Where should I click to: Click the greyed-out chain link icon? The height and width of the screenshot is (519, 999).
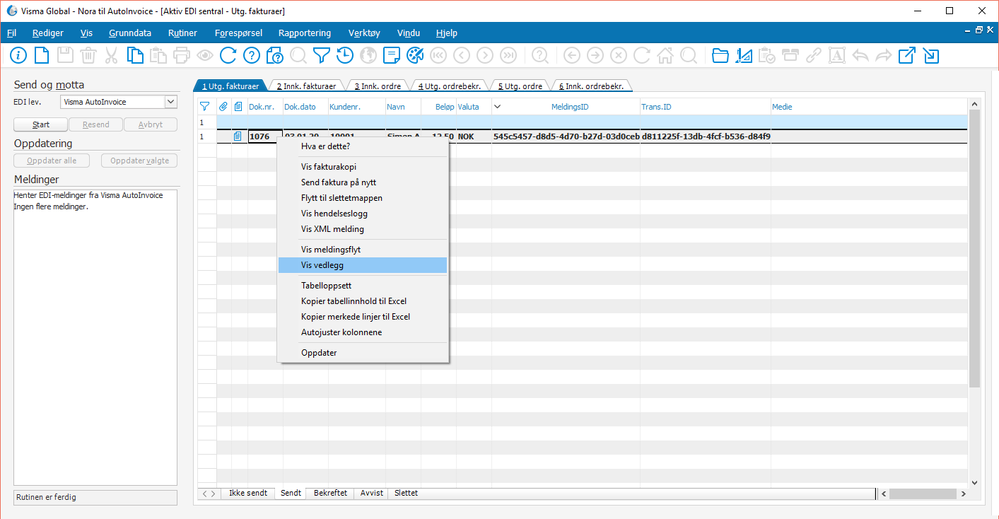[814, 56]
